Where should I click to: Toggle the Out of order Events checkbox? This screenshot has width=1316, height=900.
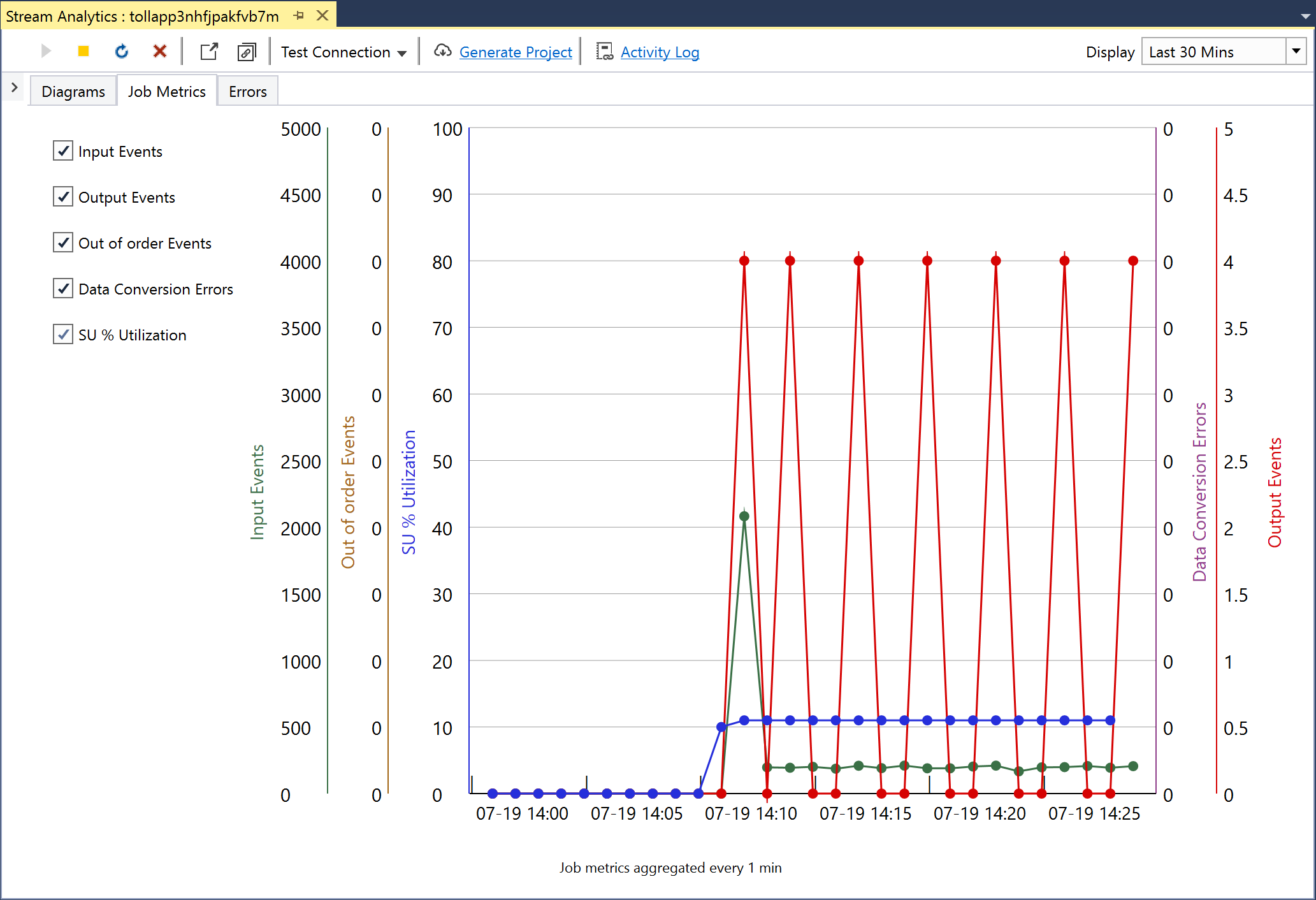point(62,242)
